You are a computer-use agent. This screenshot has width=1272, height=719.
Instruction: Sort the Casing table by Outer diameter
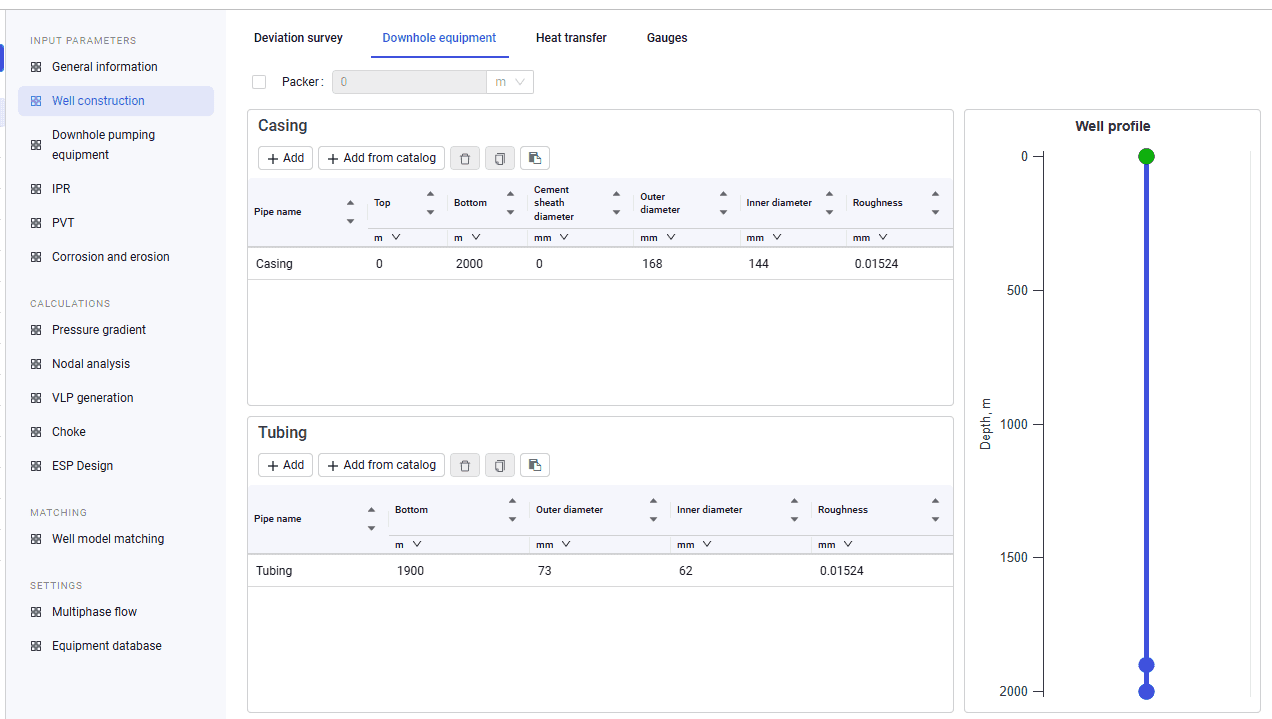[723, 203]
